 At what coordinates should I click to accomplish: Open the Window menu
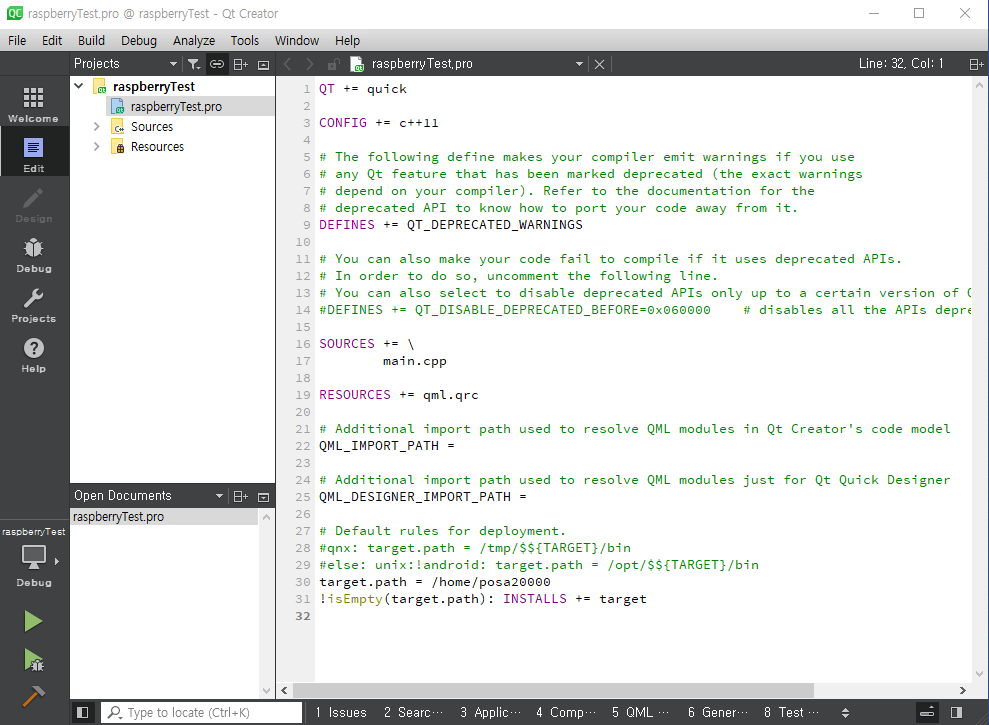(296, 40)
